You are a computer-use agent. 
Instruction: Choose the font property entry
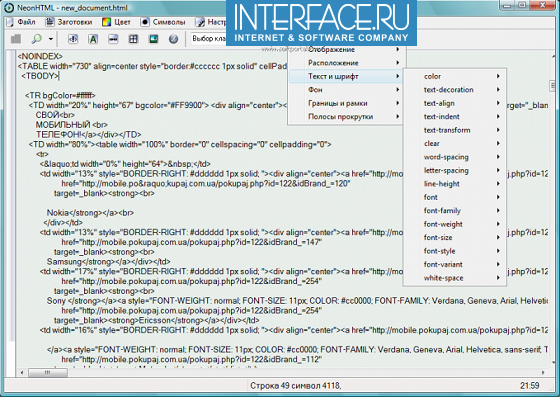[455, 197]
